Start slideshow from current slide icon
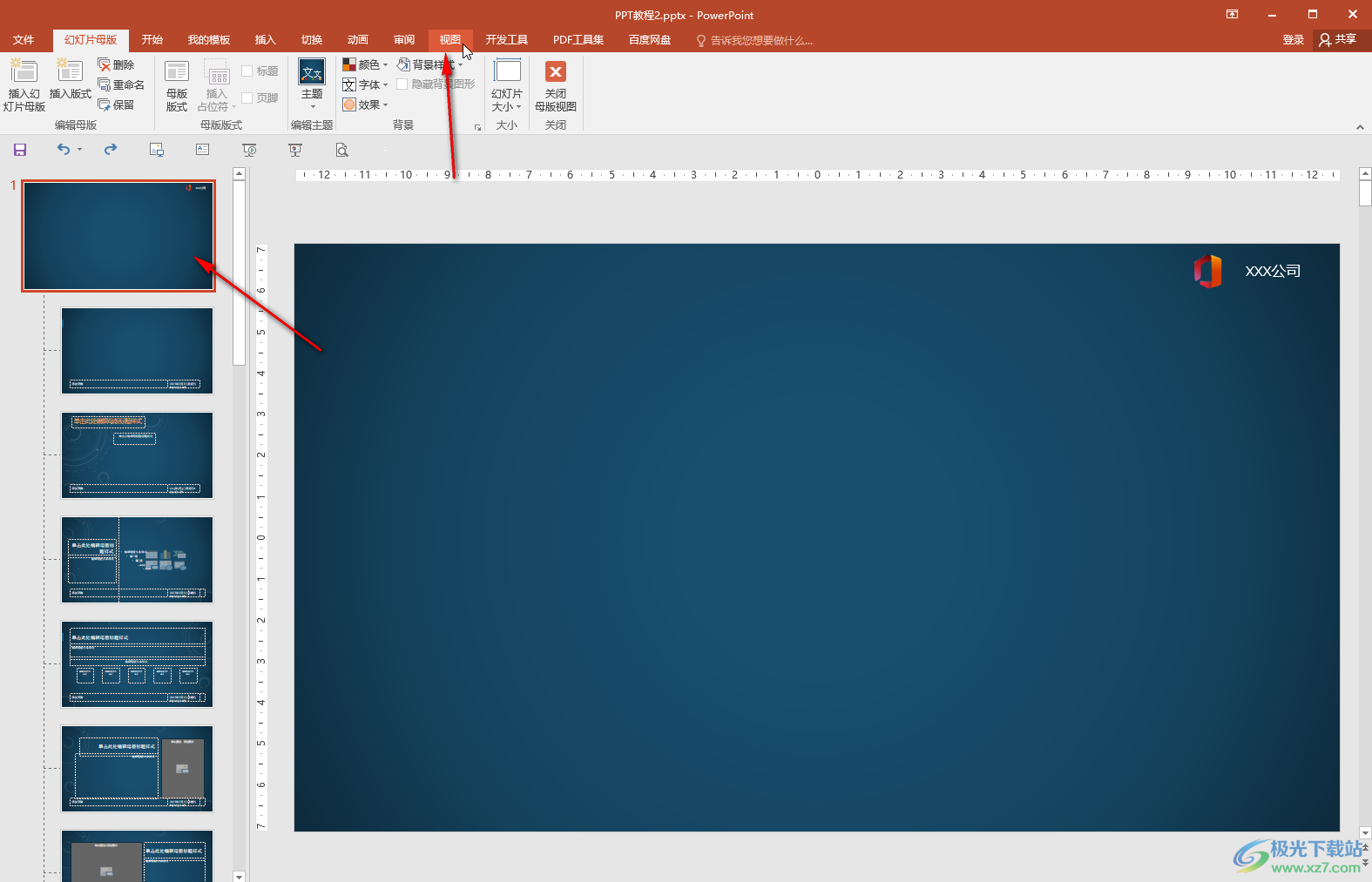This screenshot has height=882, width=1372. pos(295,150)
